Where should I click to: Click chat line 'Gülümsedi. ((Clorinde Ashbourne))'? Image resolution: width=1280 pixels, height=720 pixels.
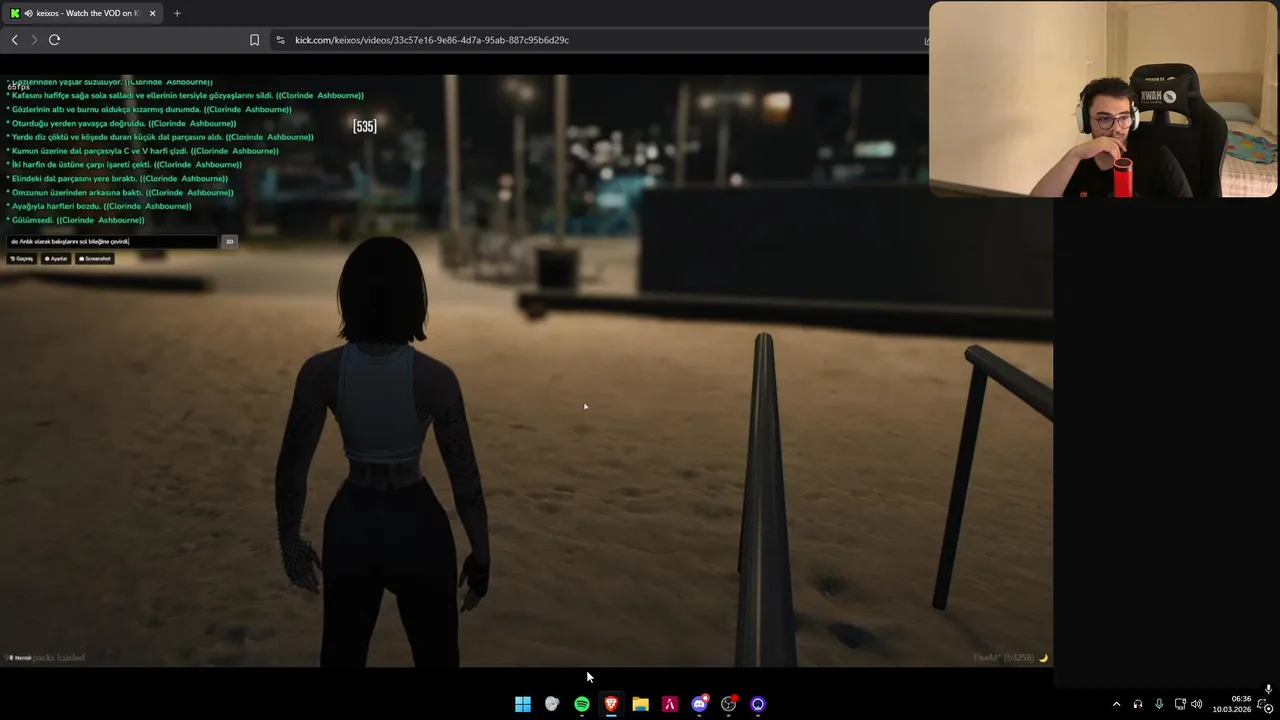(x=78, y=220)
